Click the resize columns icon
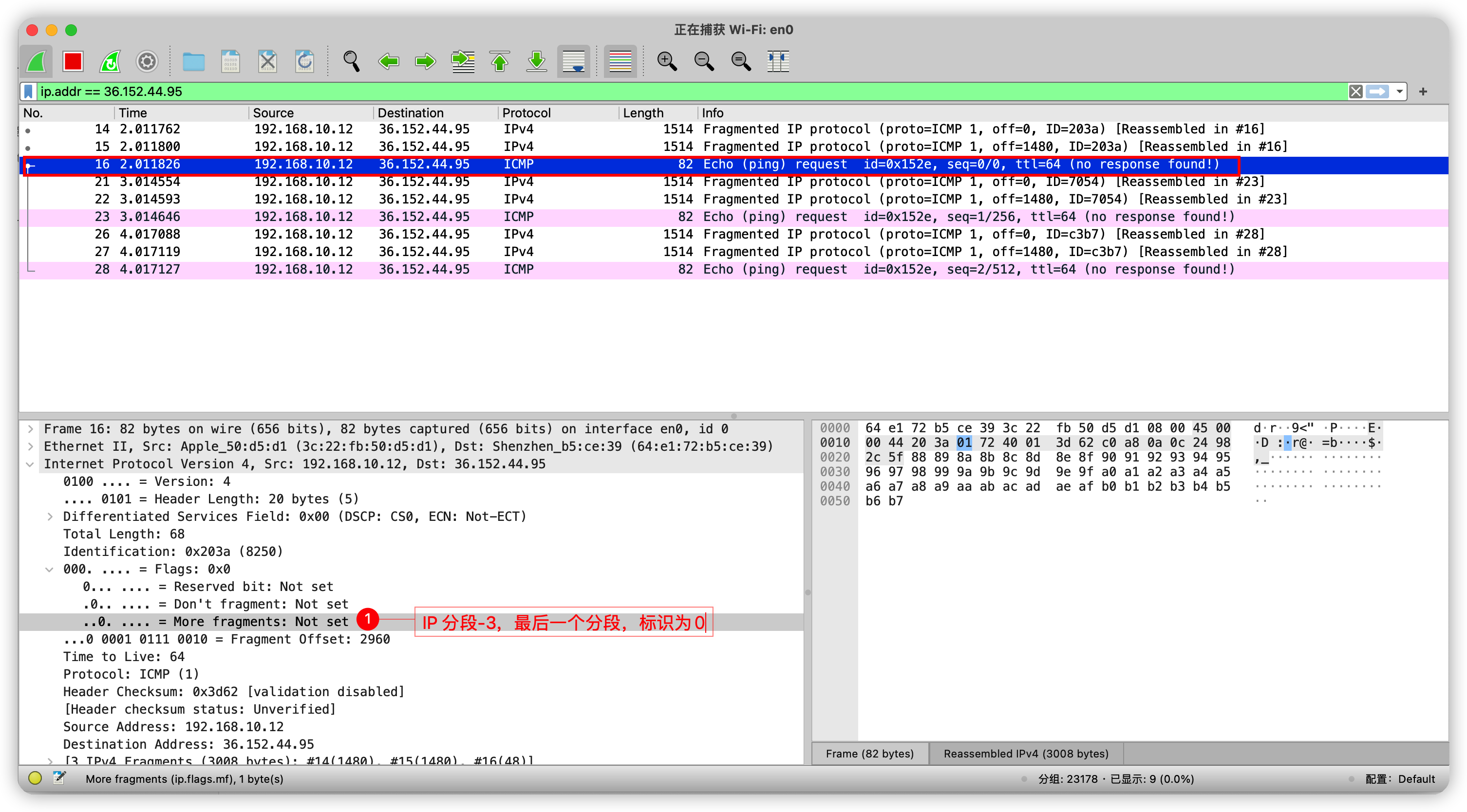Image resolution: width=1467 pixels, height=812 pixels. [x=777, y=61]
